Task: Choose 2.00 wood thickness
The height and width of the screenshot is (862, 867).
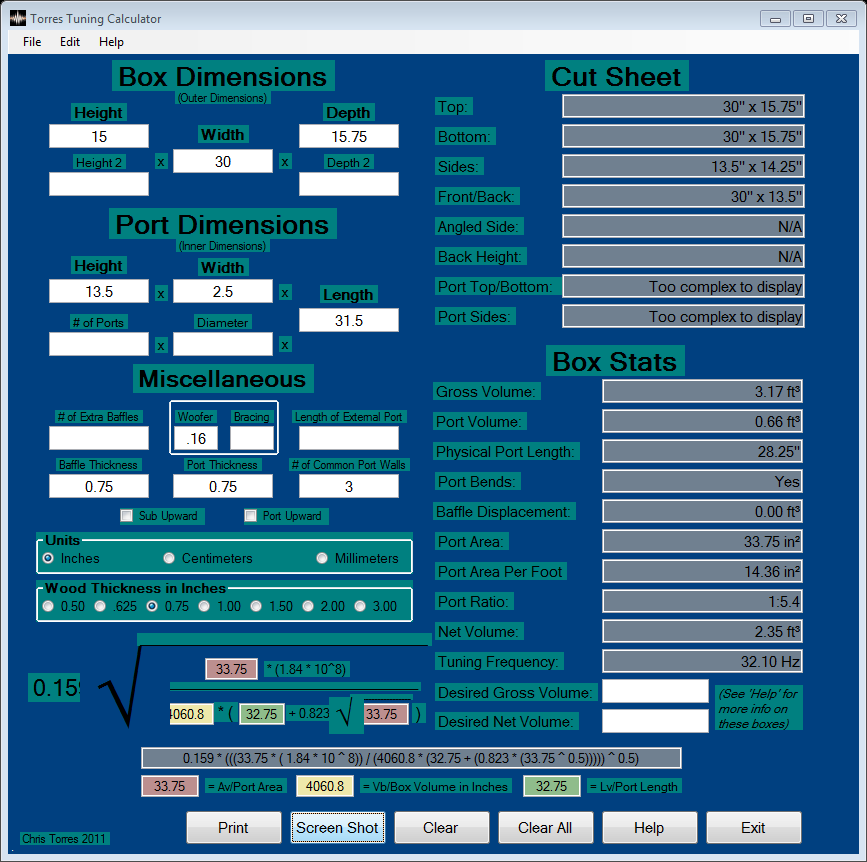Action: [x=308, y=606]
